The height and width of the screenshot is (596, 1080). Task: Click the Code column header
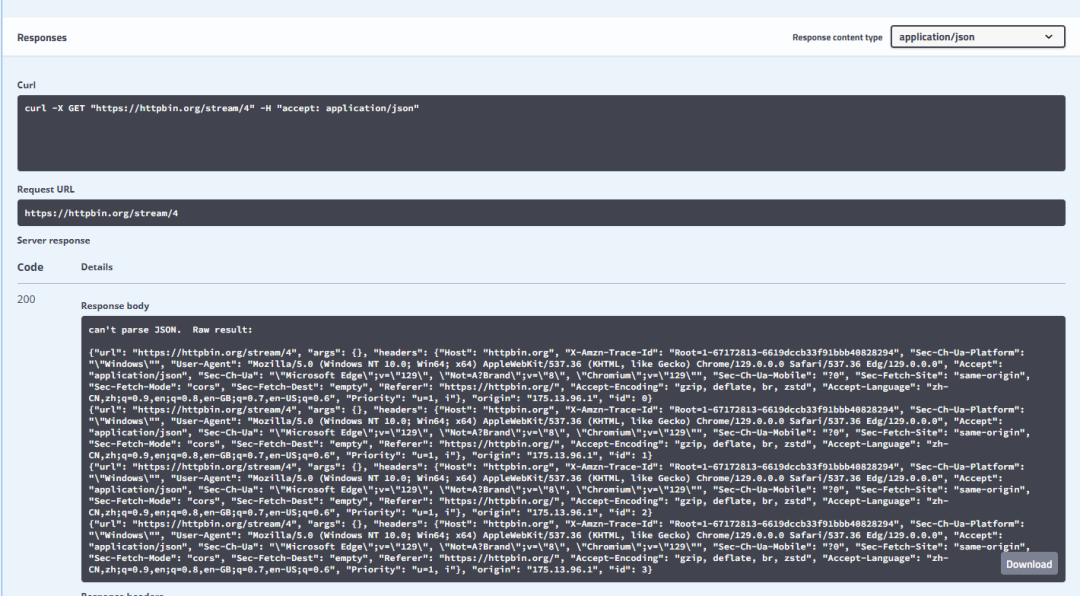[30, 267]
